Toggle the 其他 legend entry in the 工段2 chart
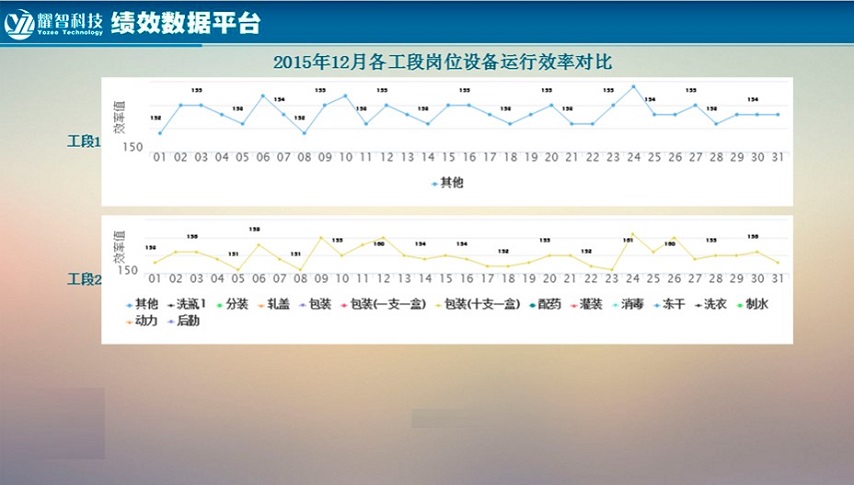This screenshot has height=485, width=854. point(142,304)
